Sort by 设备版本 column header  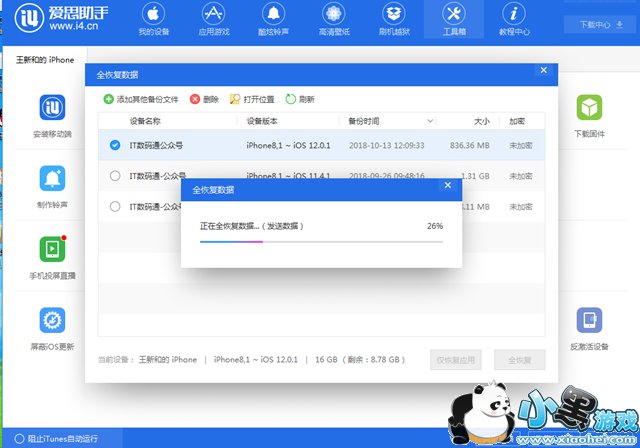tap(262, 121)
